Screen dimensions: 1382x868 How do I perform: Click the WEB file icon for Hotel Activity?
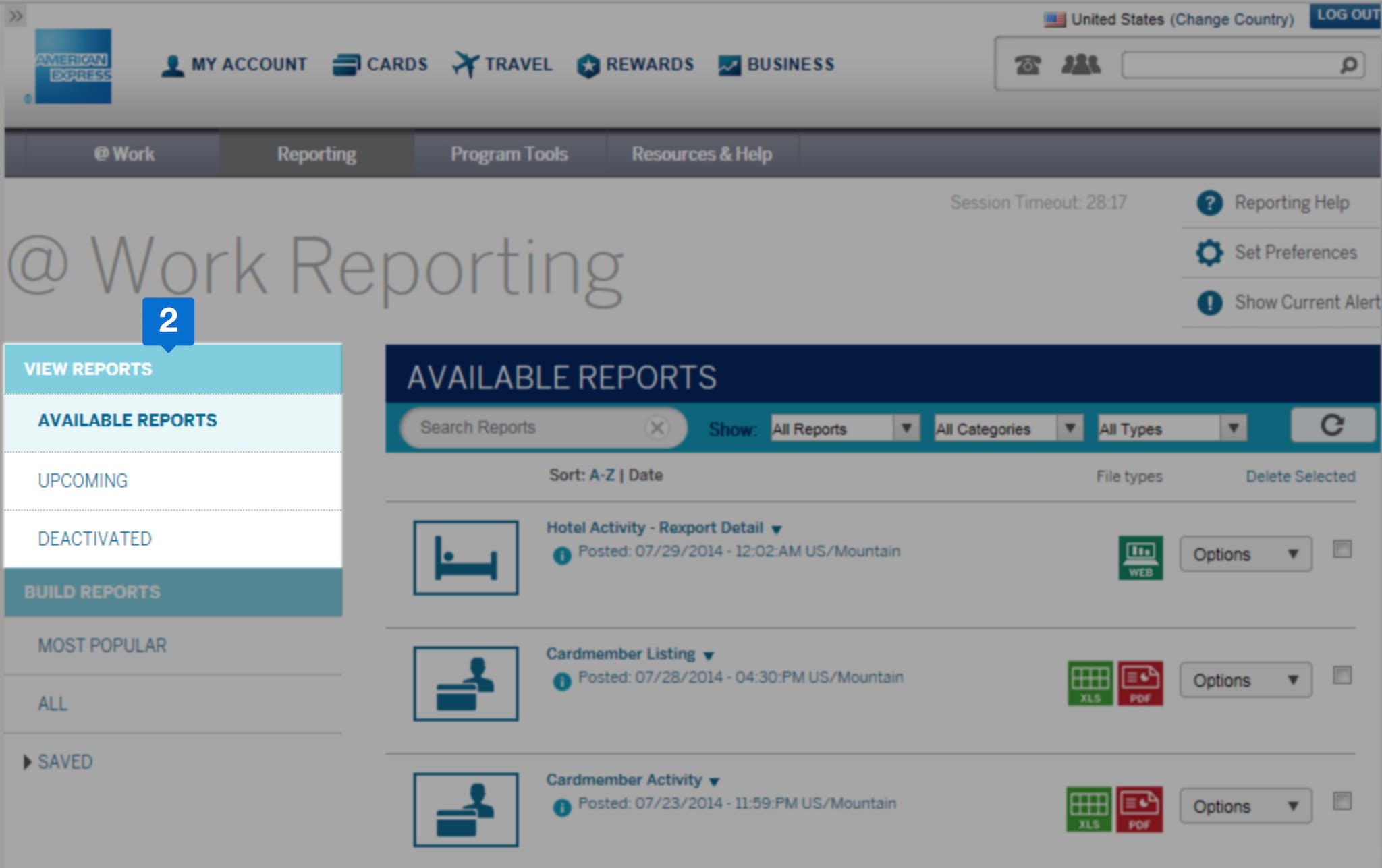coord(1140,557)
